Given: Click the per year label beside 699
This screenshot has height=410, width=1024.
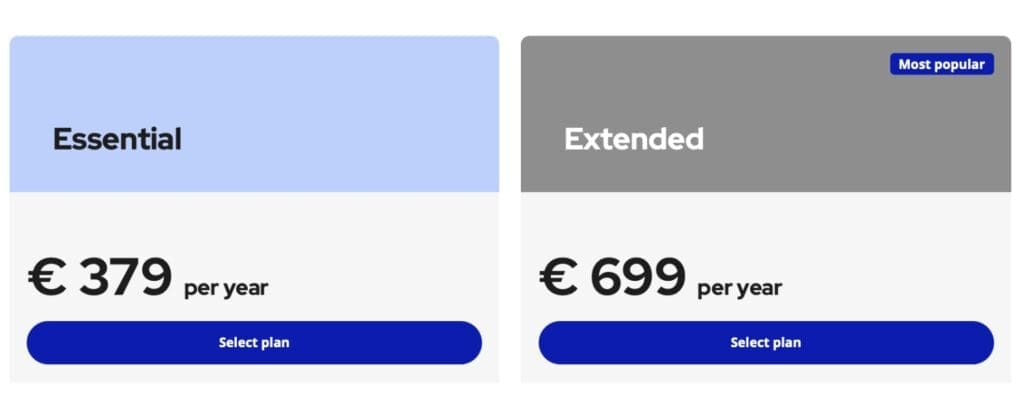Looking at the screenshot, I should pyautogui.click(x=740, y=289).
